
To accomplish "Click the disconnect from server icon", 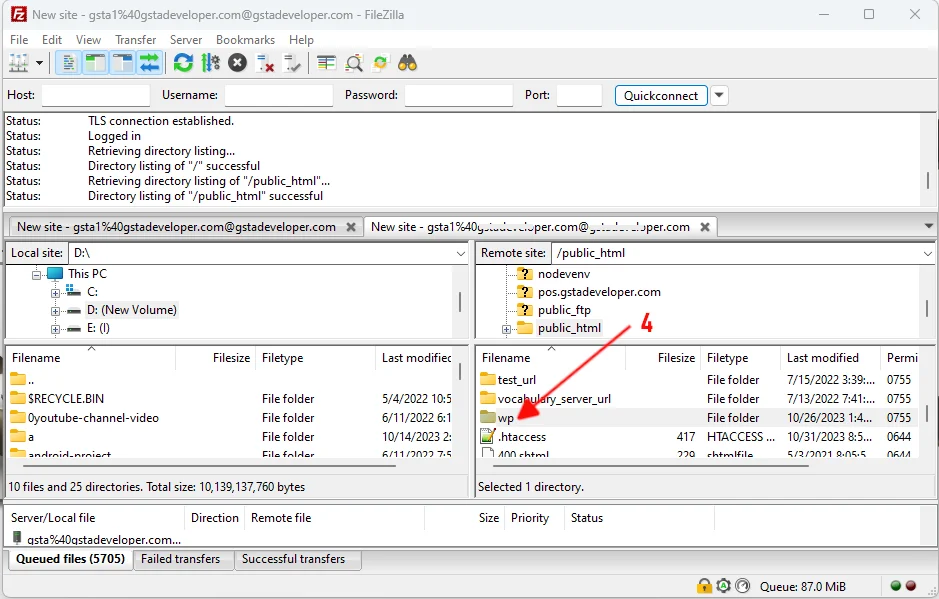I will (265, 63).
